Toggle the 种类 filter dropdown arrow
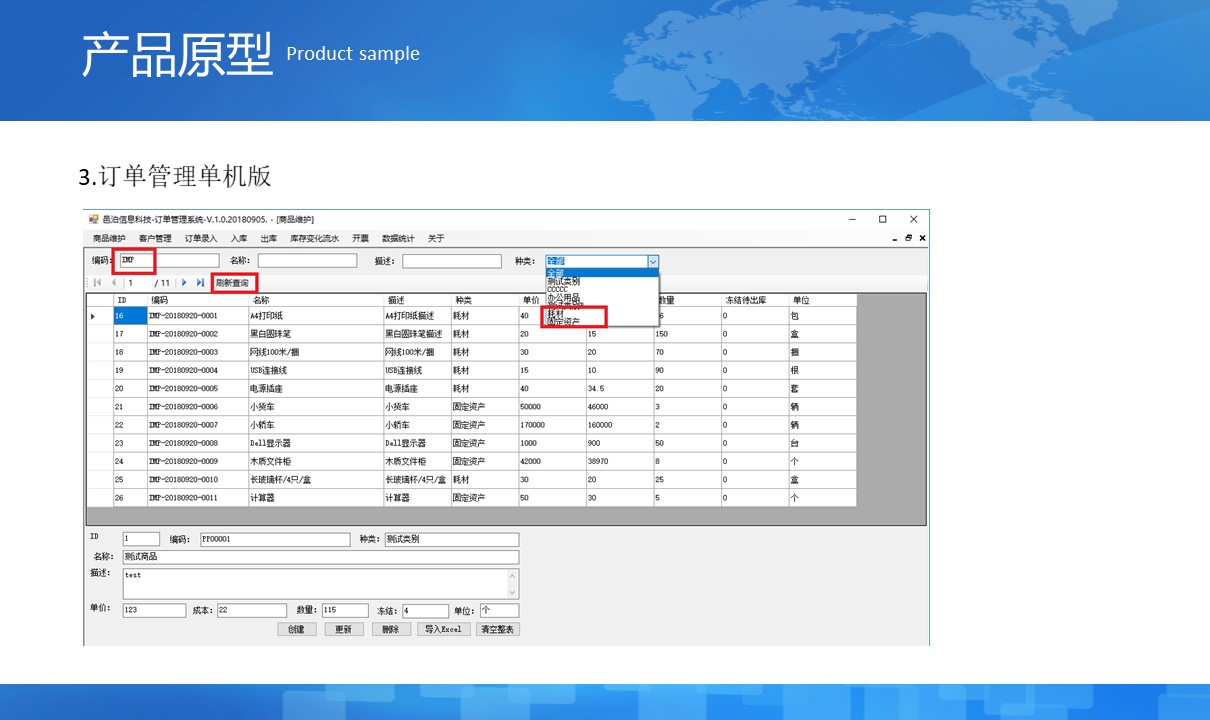This screenshot has width=1210, height=720. pos(653,261)
